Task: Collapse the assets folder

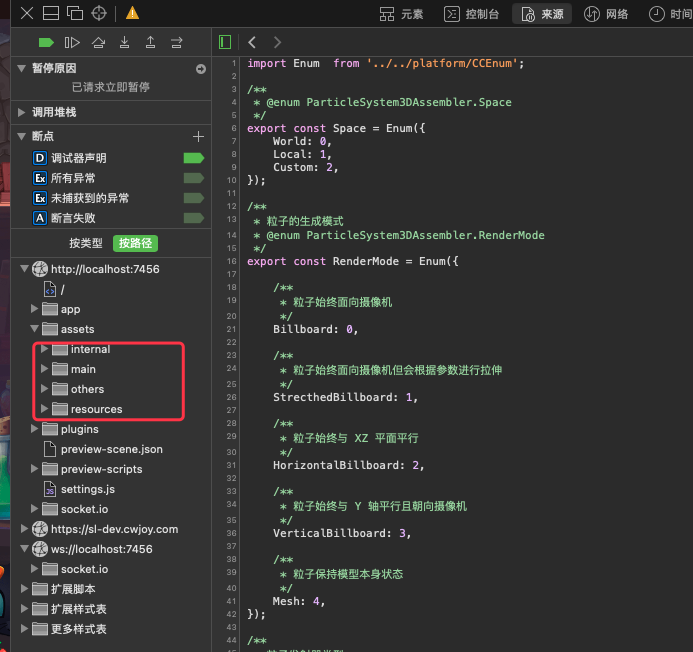Action: 35,329
